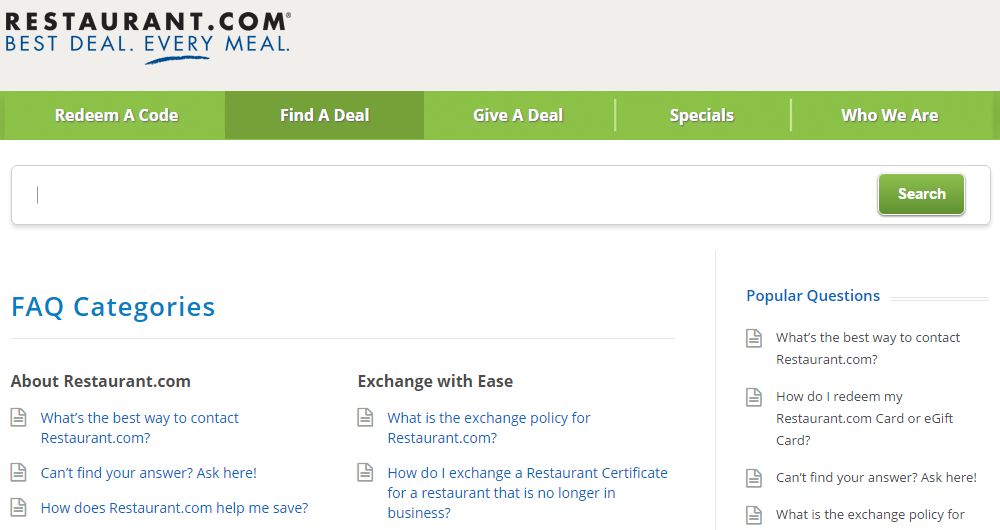The height and width of the screenshot is (530, 1000).
Task: Open the Who We Are tab
Action: tap(890, 115)
